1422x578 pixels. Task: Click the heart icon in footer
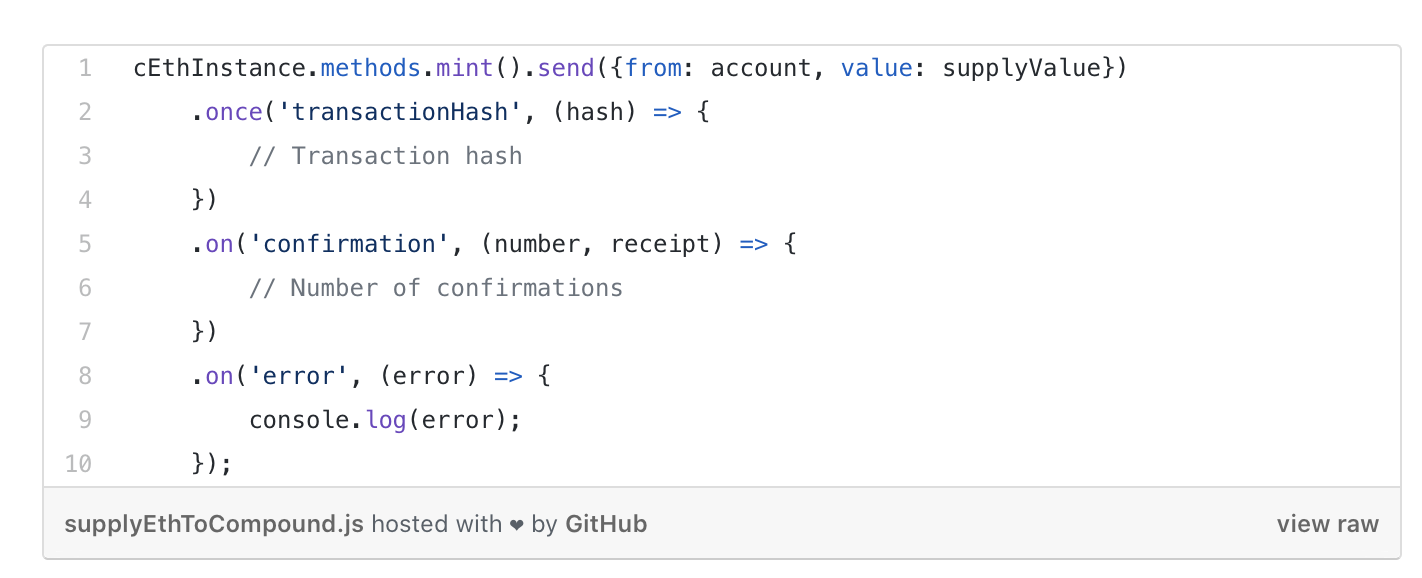[516, 525]
